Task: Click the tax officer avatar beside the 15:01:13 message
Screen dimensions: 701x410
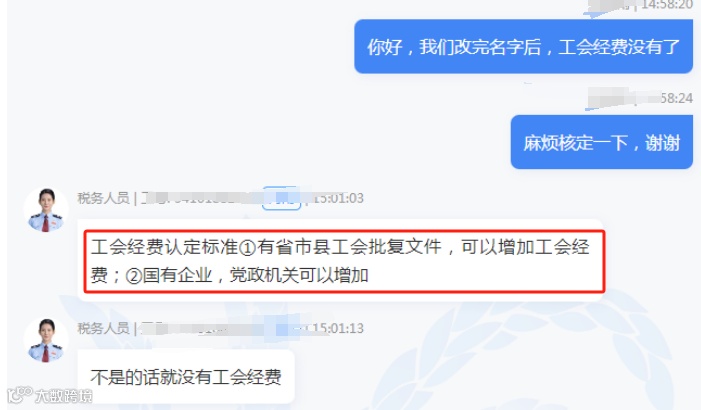Action: point(46,340)
